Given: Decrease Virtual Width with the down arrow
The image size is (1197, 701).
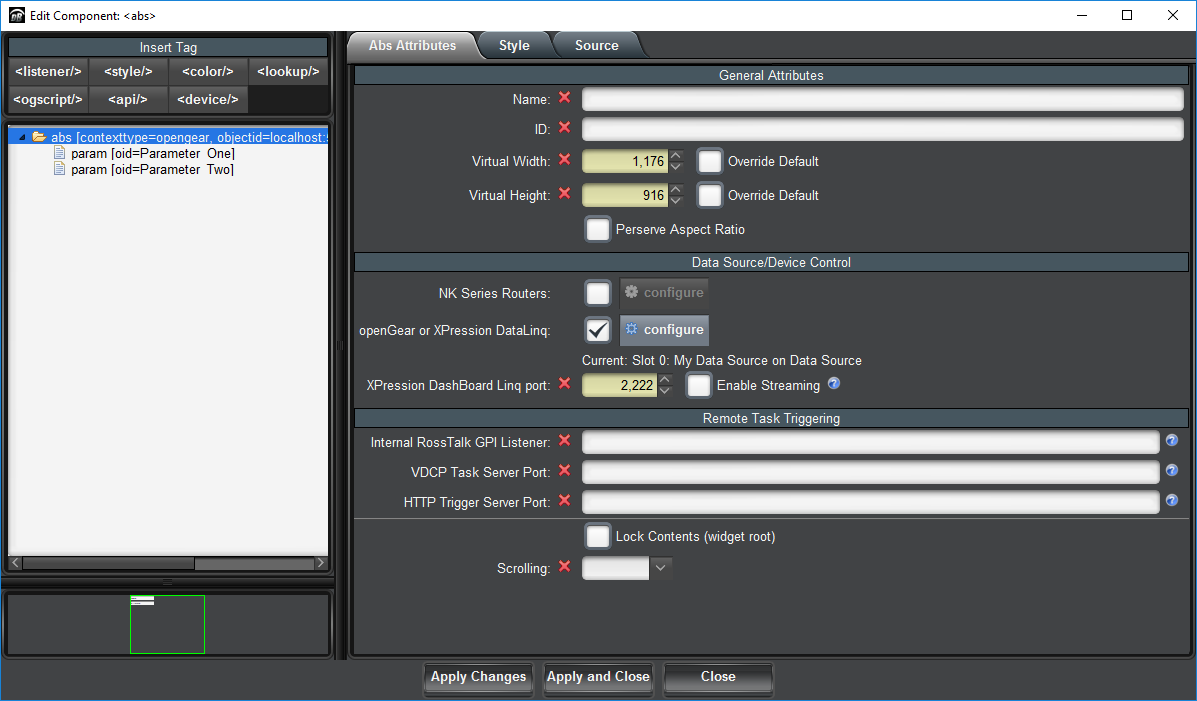Looking at the screenshot, I should point(676,167).
